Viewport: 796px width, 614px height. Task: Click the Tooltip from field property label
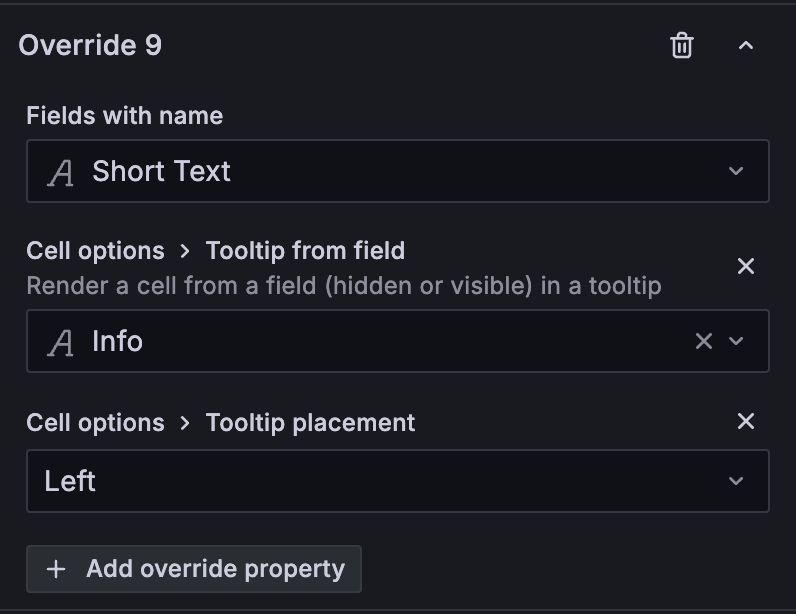305,250
